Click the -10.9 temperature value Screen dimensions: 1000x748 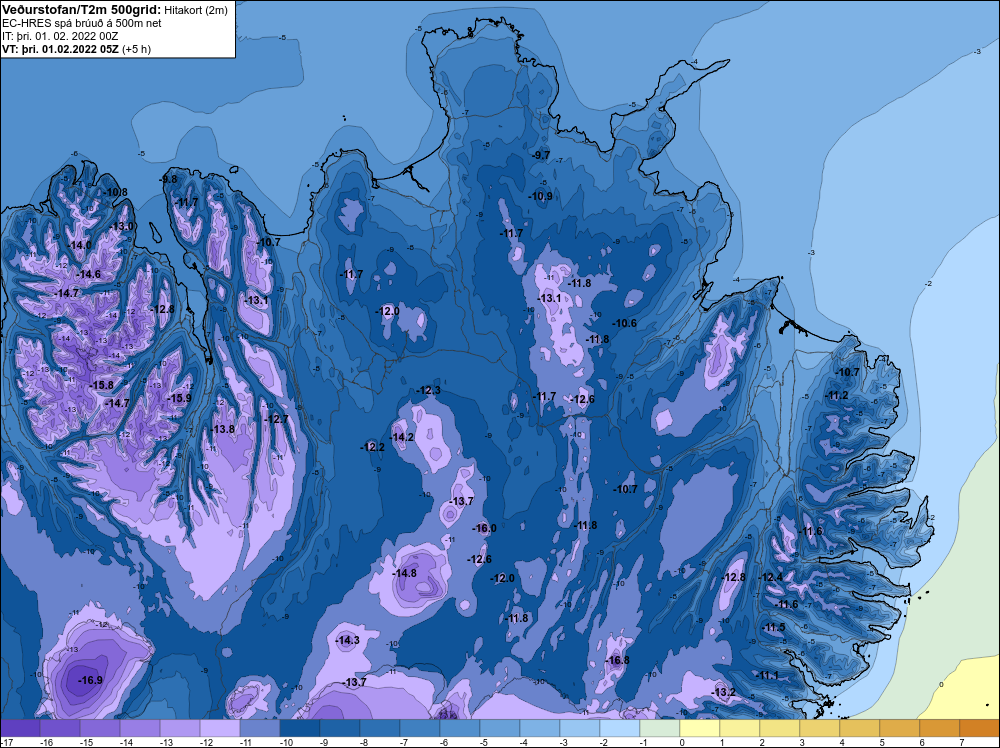[541, 196]
